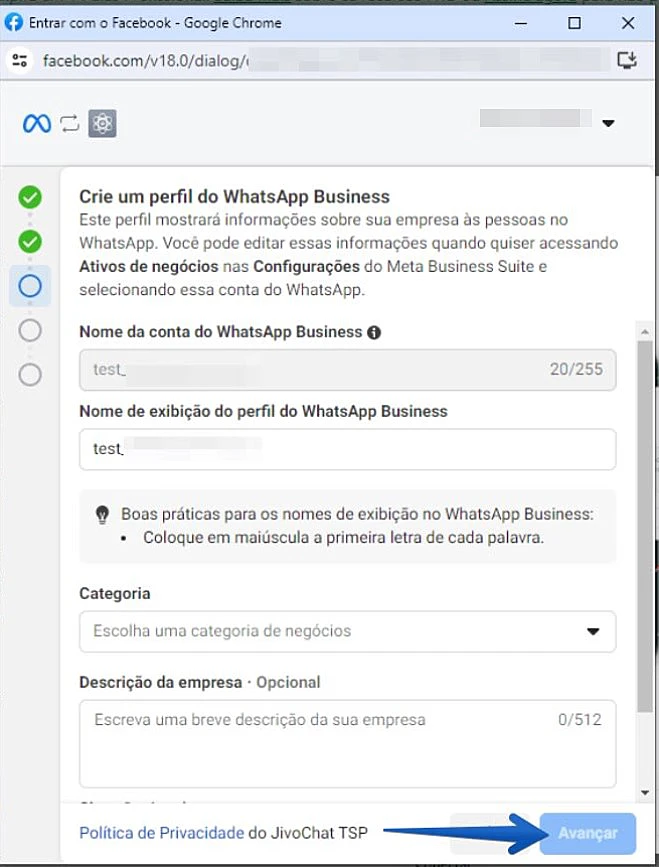Click the lightbulb tip icon
The height and width of the screenshot is (867, 659).
click(102, 515)
